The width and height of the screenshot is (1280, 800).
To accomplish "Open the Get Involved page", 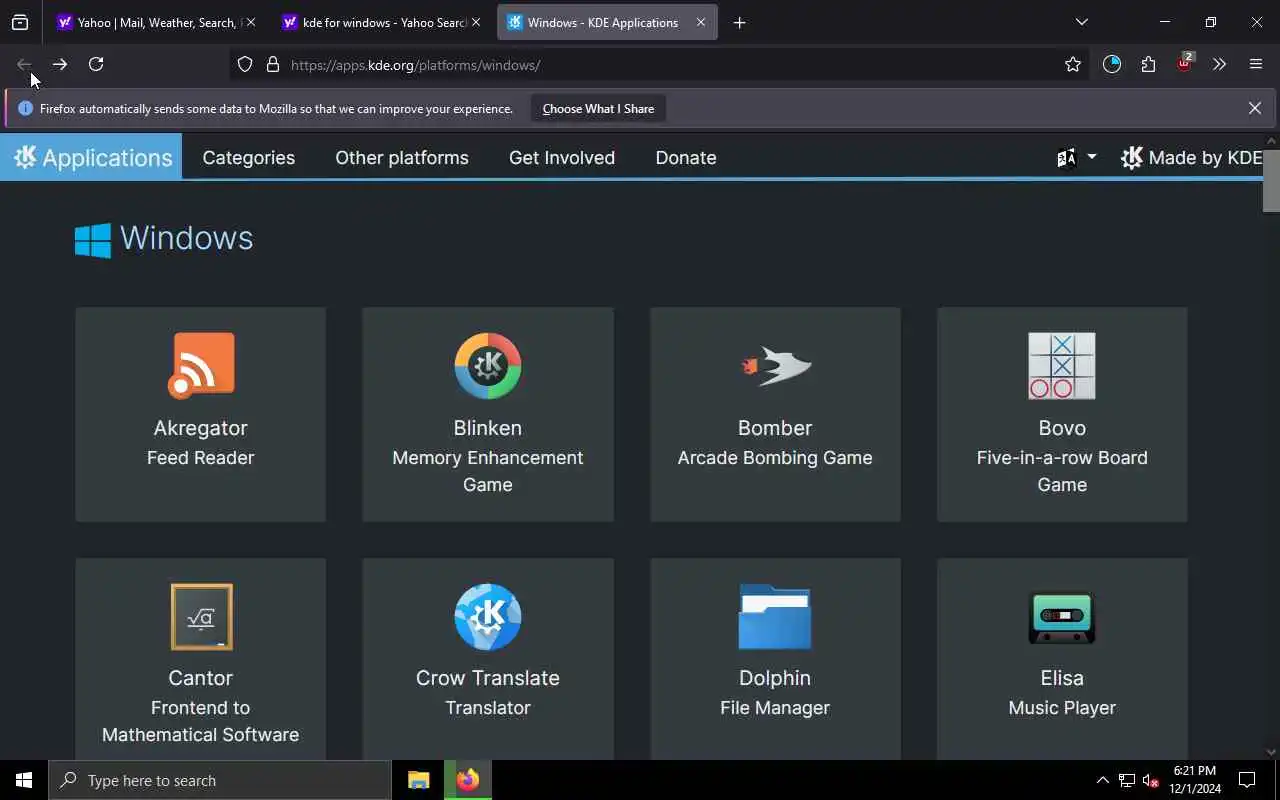I will (x=562, y=157).
